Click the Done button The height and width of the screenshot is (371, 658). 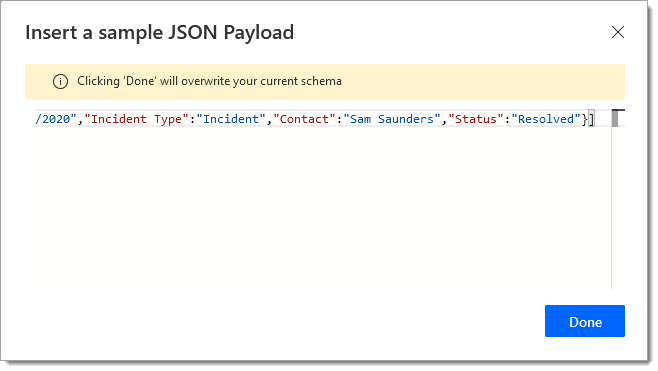click(585, 321)
